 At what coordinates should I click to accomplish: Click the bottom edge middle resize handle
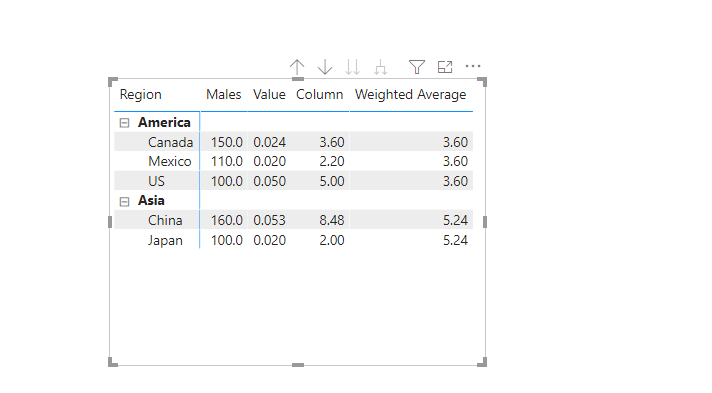coord(298,365)
